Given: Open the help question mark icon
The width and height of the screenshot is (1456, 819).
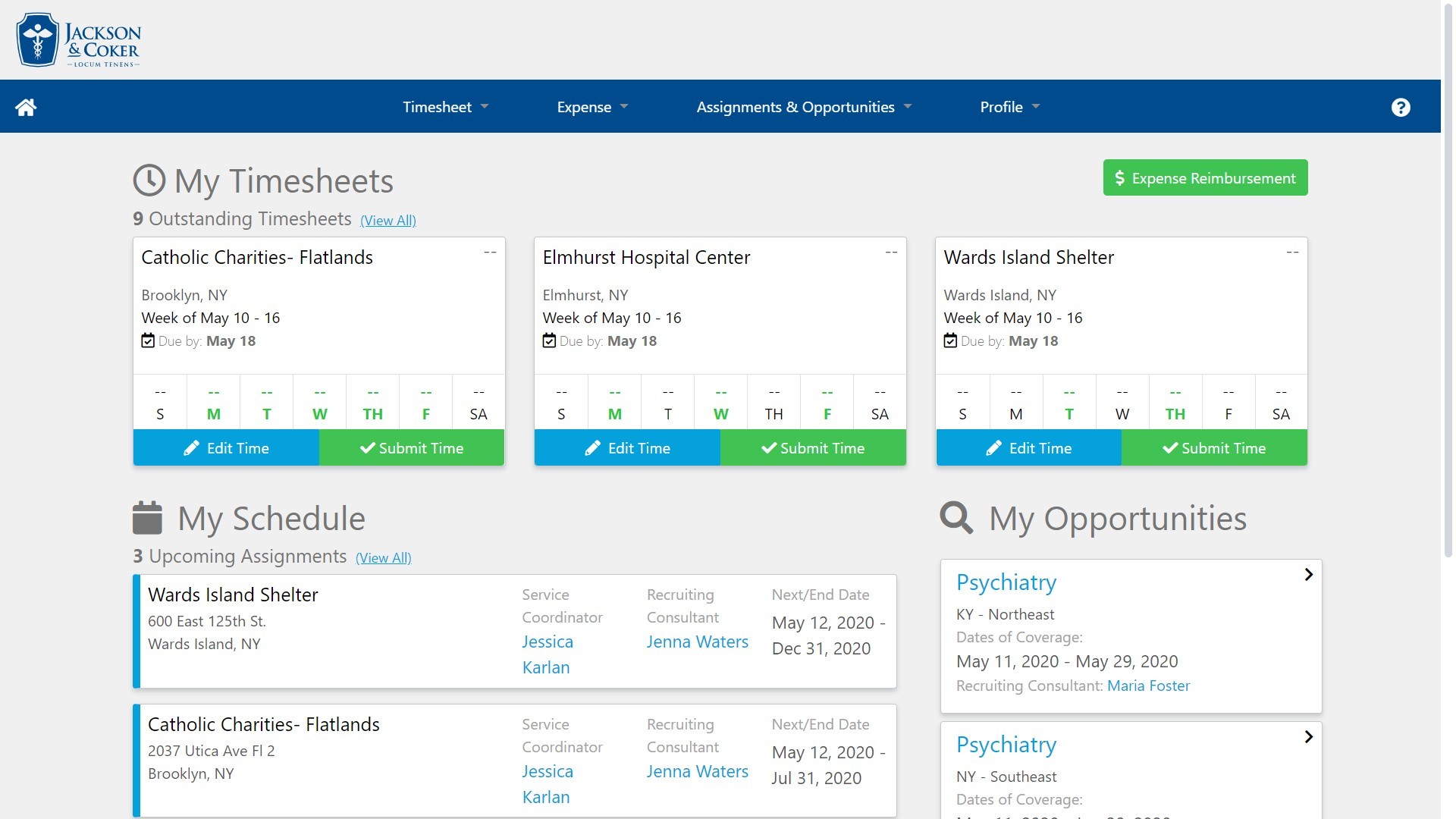Looking at the screenshot, I should [x=1400, y=107].
